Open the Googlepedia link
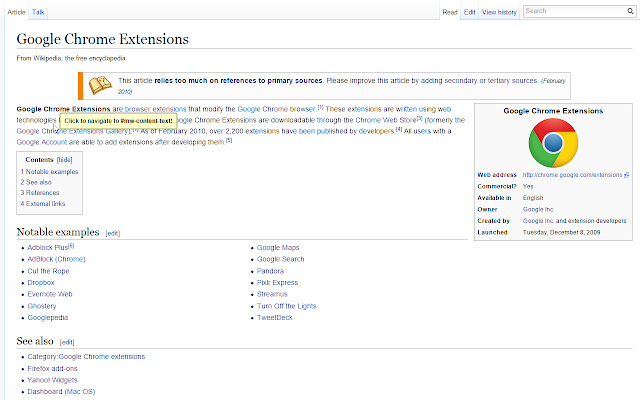Screen dimensions: 640x400 point(48,318)
